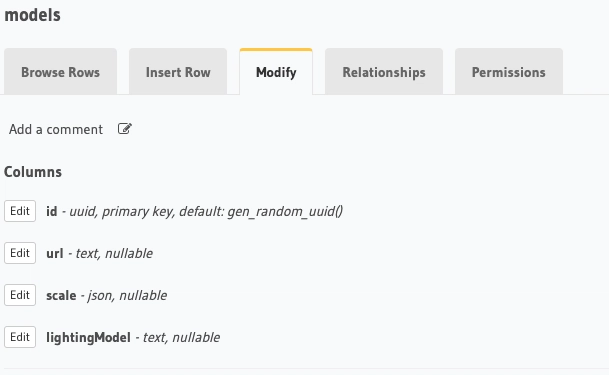This screenshot has height=375, width=609.
Task: Click the json, nullable type description
Action: tap(127, 295)
